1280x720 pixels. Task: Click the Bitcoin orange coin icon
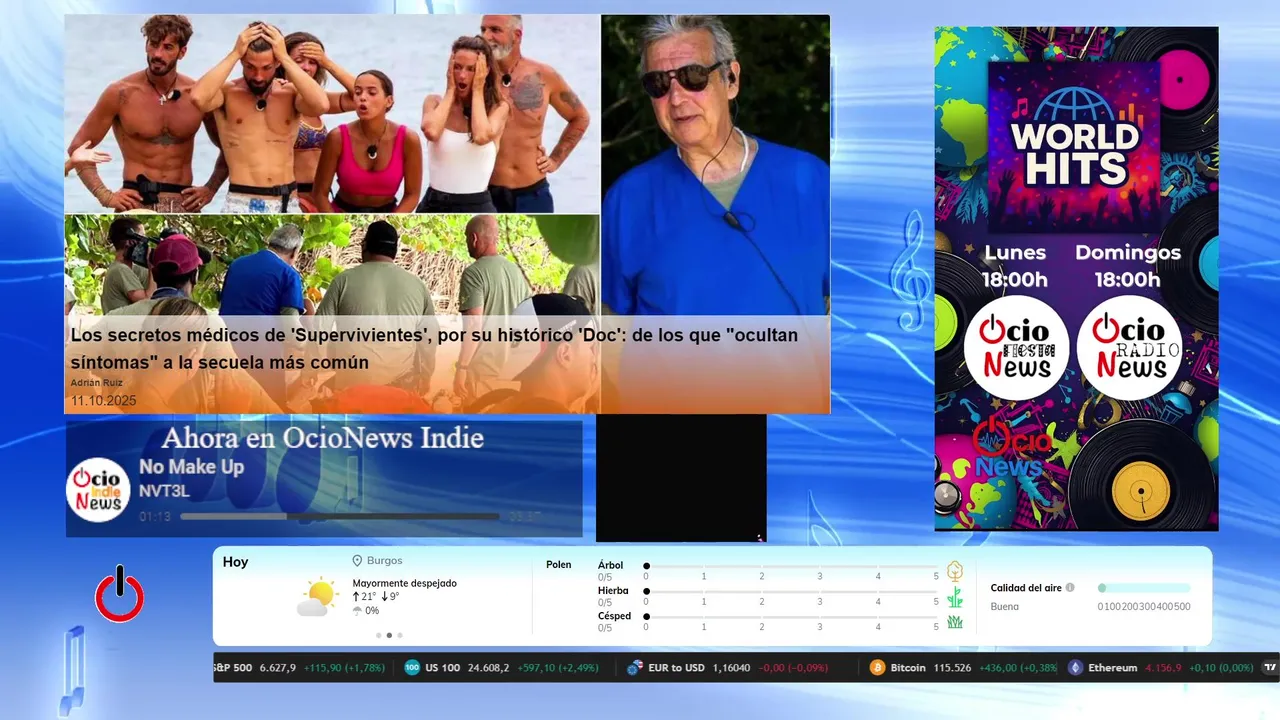877,667
